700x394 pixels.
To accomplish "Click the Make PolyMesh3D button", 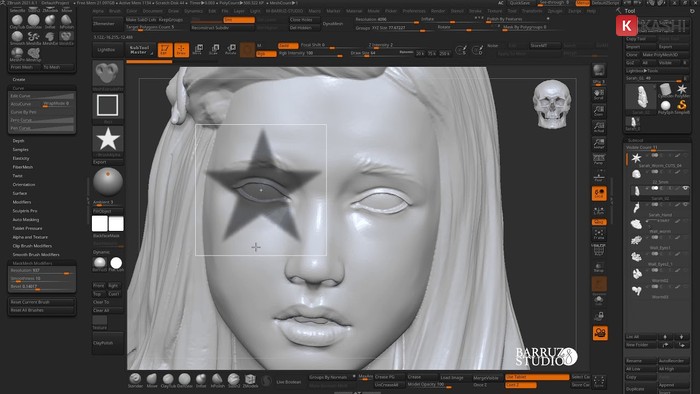I will [x=665, y=55].
